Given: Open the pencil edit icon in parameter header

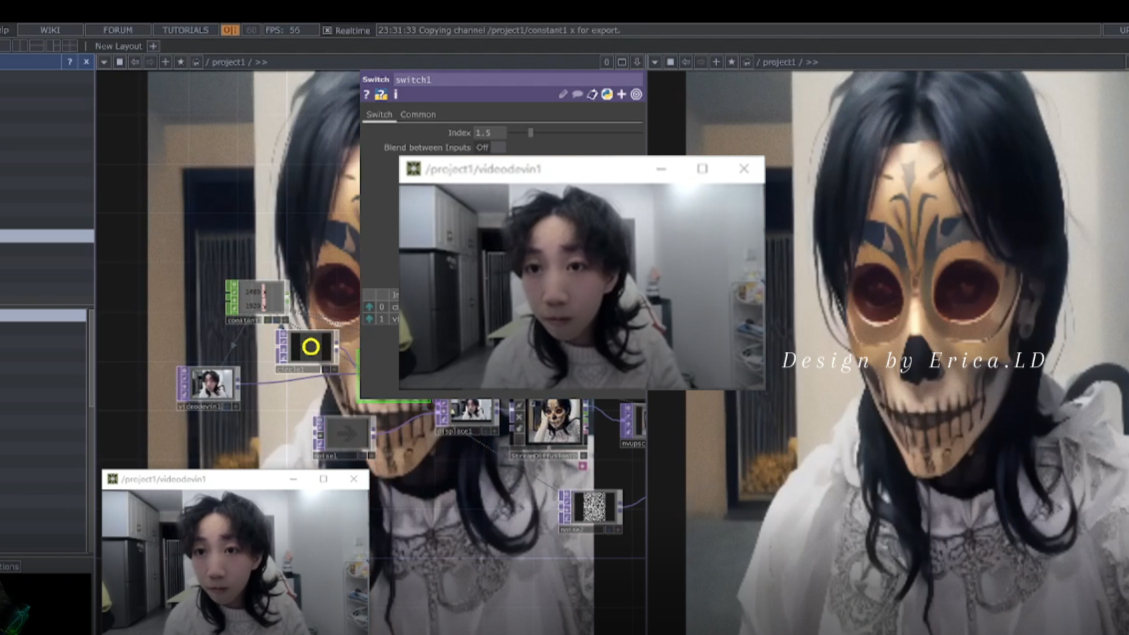Looking at the screenshot, I should pyautogui.click(x=563, y=94).
